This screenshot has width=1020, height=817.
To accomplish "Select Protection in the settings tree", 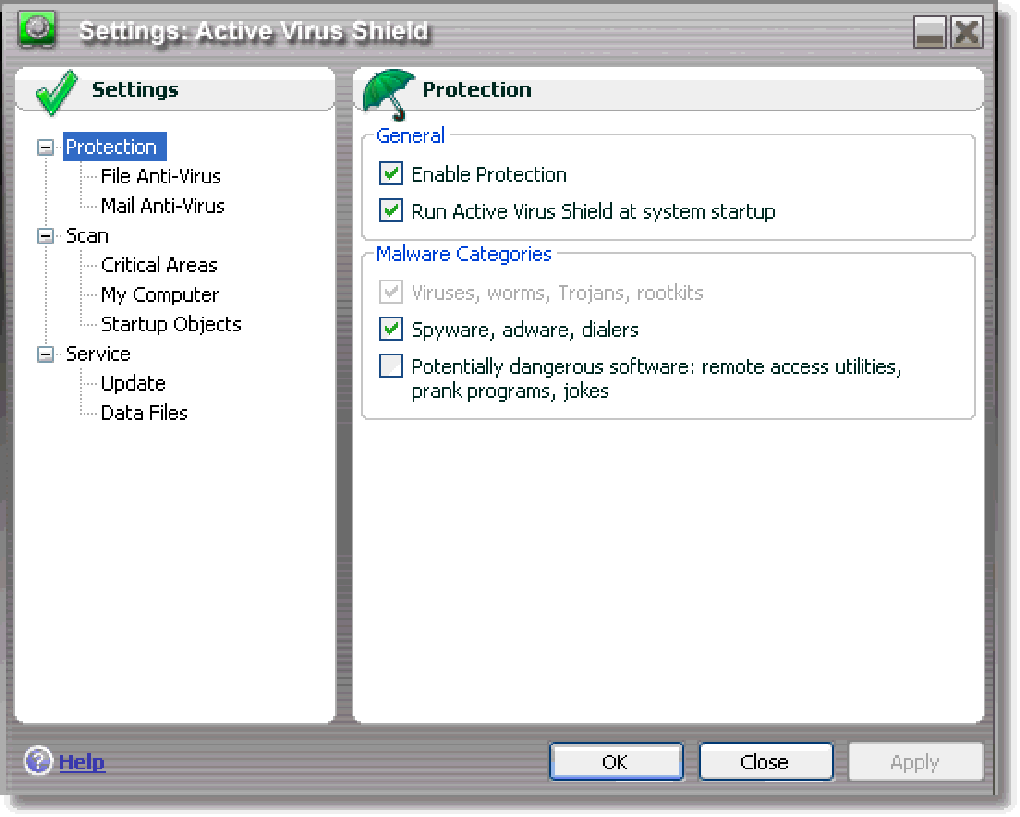I will coord(114,147).
